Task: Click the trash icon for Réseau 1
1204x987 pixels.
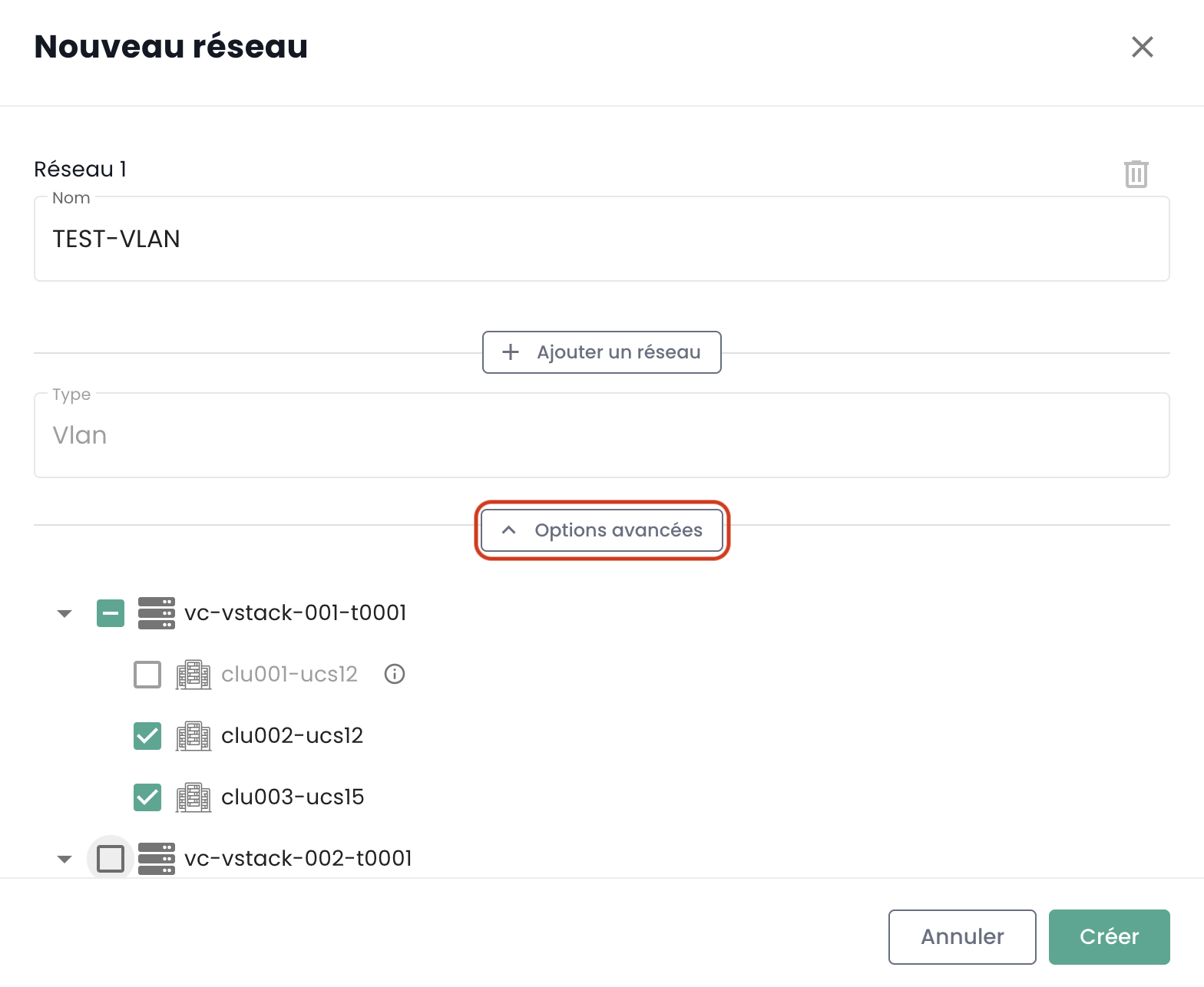Action: 1136,173
